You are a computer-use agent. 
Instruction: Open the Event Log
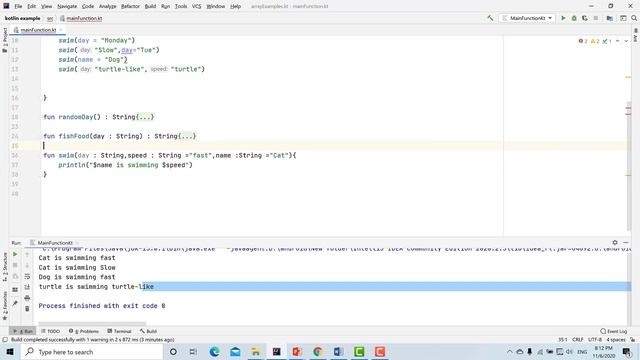pyautogui.click(x=614, y=331)
